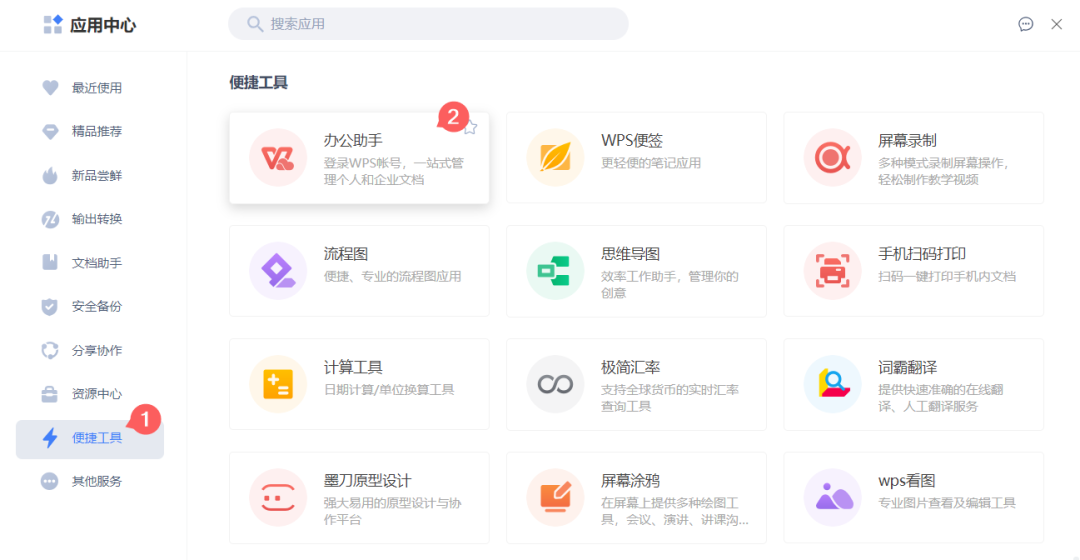Click the WPS便签 title text
Image resolution: width=1080 pixels, height=560 pixels.
(x=632, y=141)
